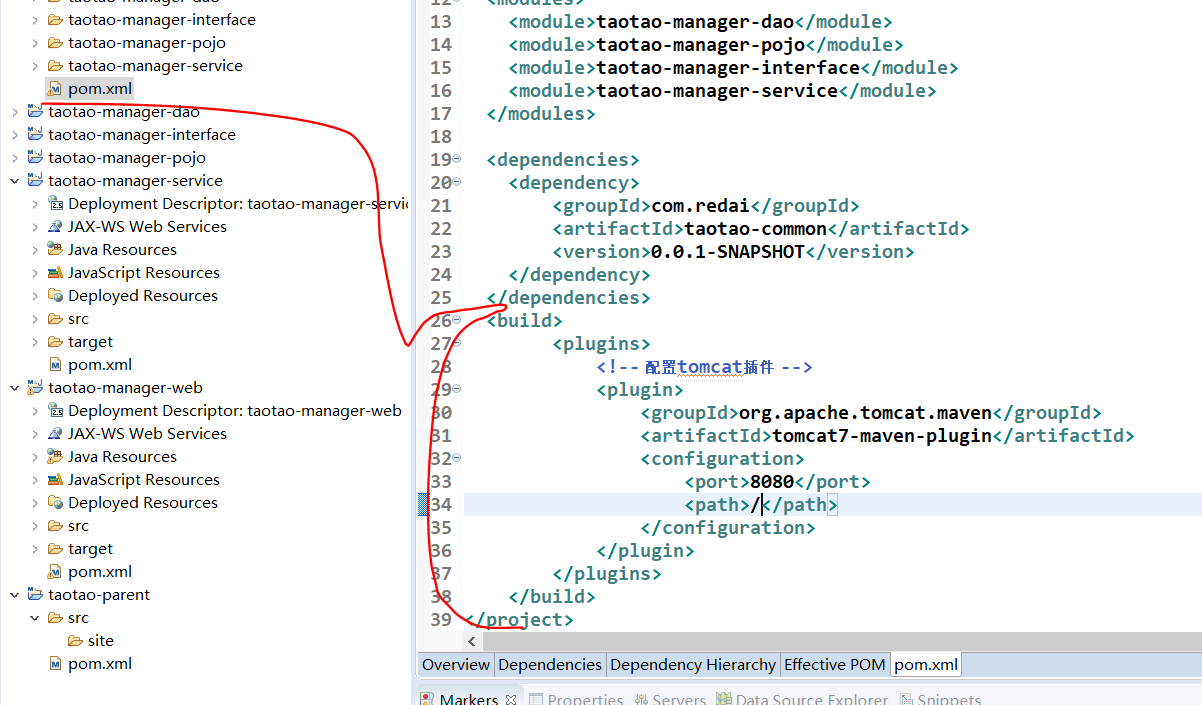Click the taotao-parent project icon

[x=35, y=595]
